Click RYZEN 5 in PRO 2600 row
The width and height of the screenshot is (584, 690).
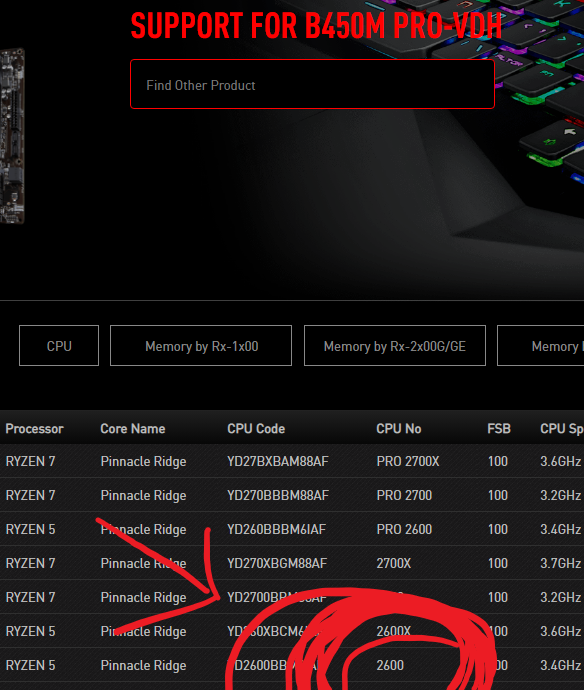[30, 529]
